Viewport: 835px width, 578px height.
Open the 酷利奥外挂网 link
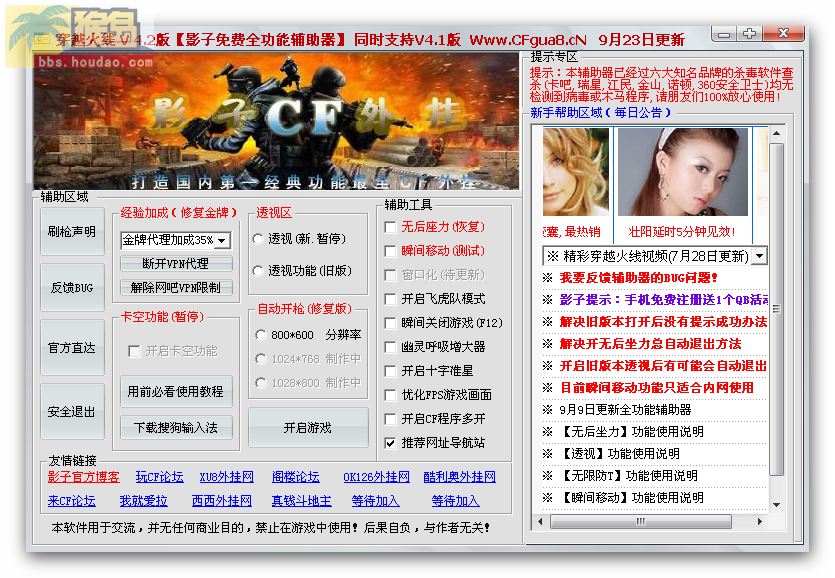coord(460,477)
